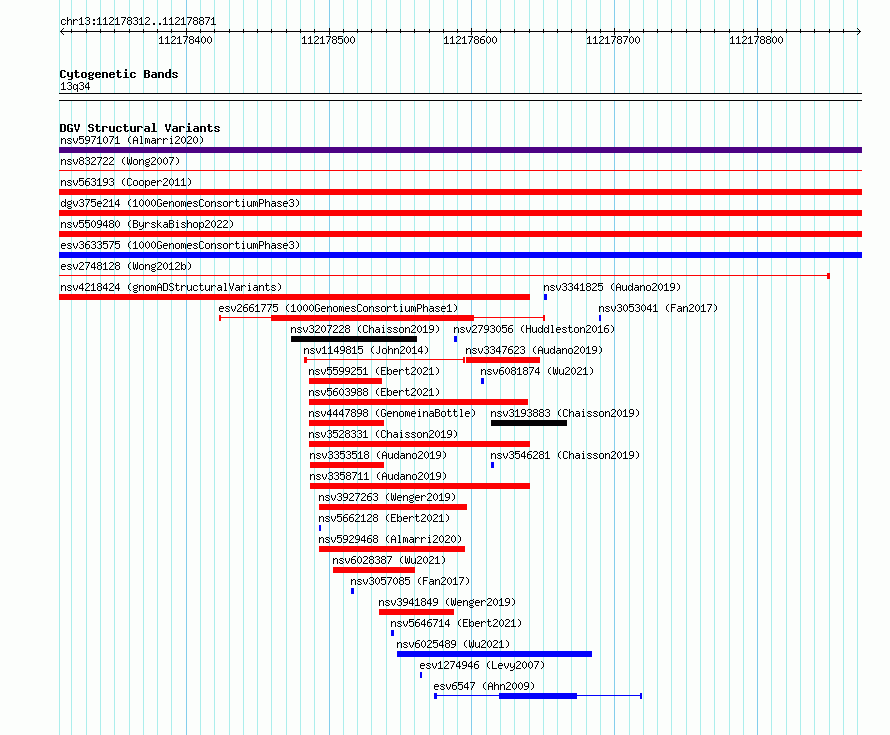Select the blue esv3633575 variant bar
The width and height of the screenshot is (890, 735).
click(x=460, y=255)
